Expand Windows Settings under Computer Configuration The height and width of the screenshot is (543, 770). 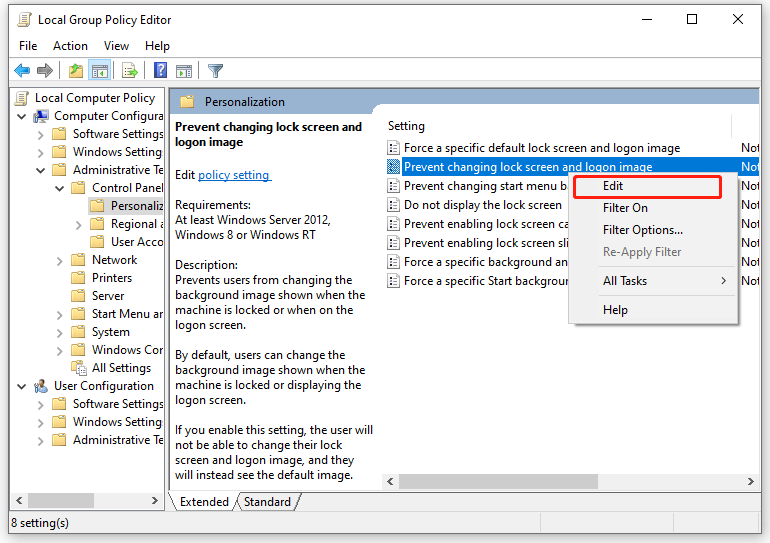41,153
